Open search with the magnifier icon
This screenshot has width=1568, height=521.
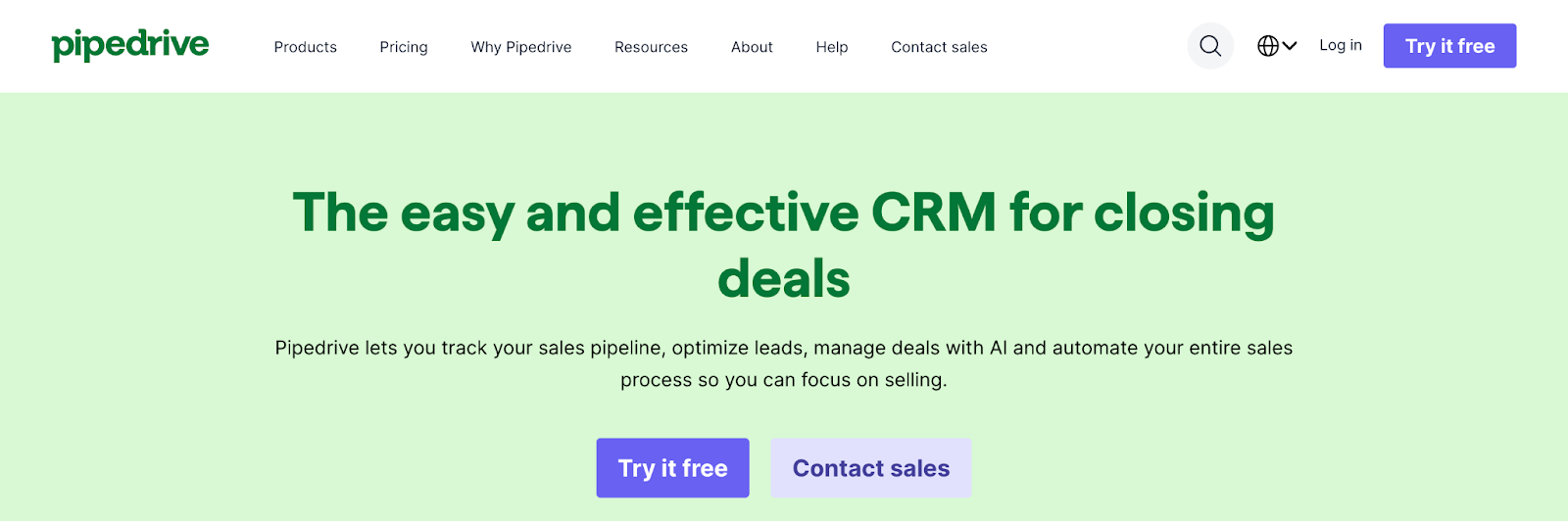pyautogui.click(x=1210, y=46)
